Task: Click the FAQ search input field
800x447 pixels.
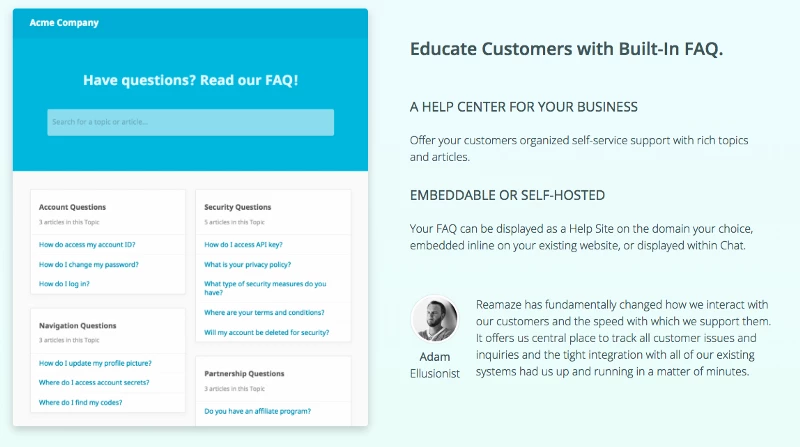Action: (x=190, y=122)
